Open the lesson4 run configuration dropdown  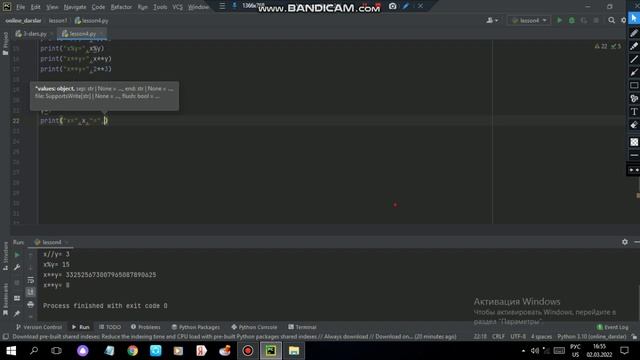click(x=529, y=20)
